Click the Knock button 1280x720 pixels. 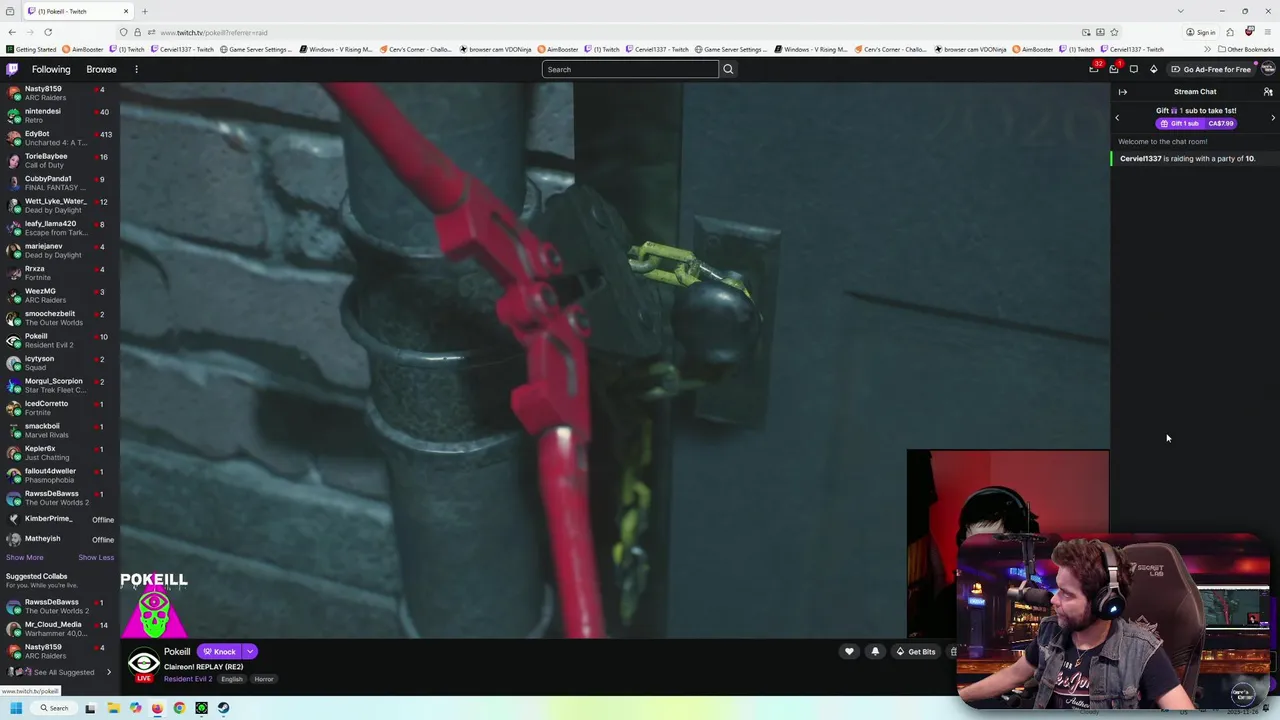pyautogui.click(x=219, y=652)
